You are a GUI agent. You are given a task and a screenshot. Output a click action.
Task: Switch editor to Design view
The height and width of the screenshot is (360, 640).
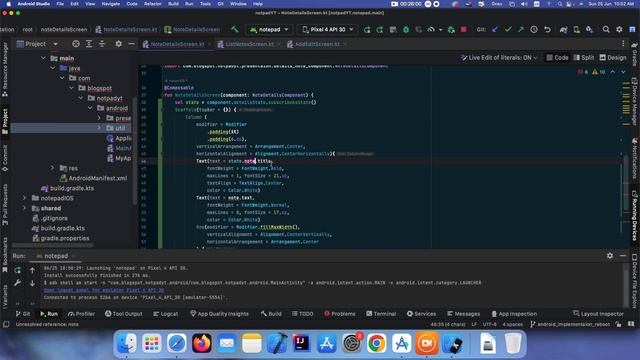coord(613,58)
